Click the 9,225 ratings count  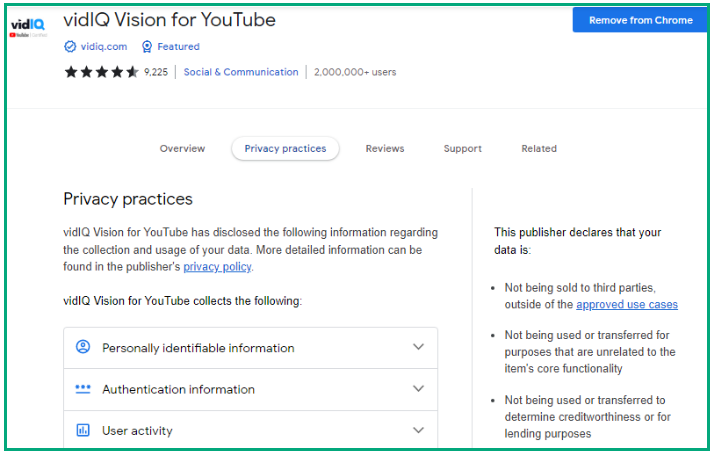click(156, 72)
